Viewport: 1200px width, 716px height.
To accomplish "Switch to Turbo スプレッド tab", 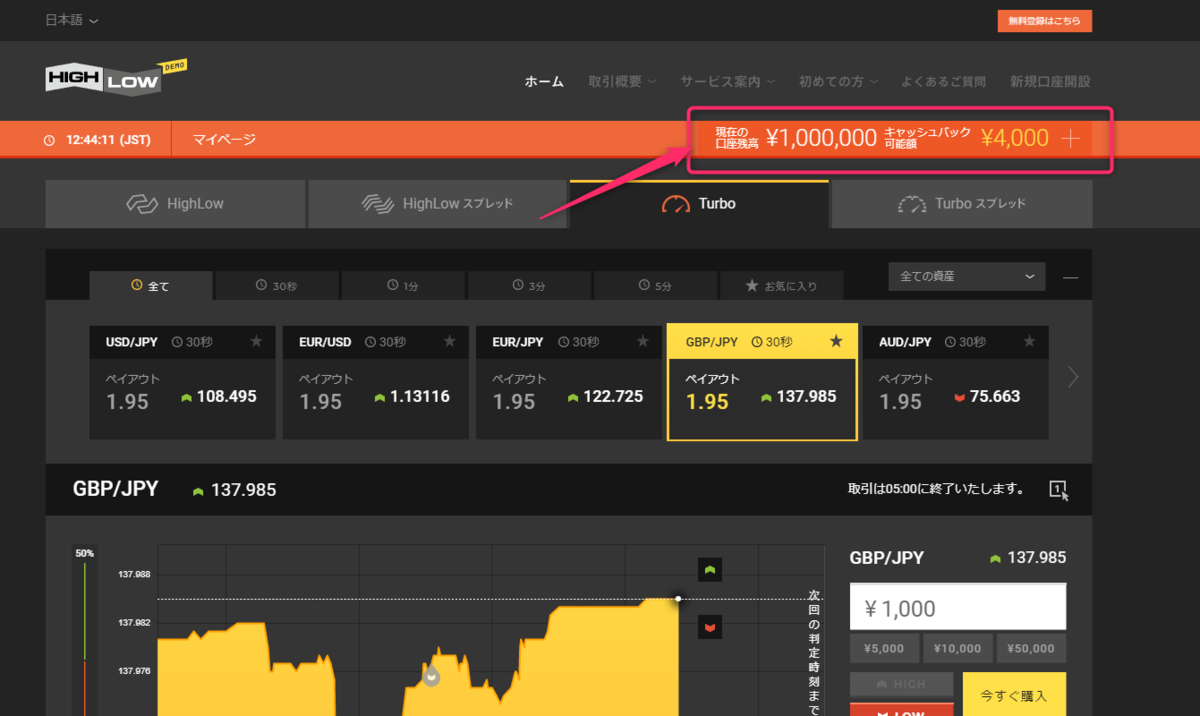I will coord(962,204).
